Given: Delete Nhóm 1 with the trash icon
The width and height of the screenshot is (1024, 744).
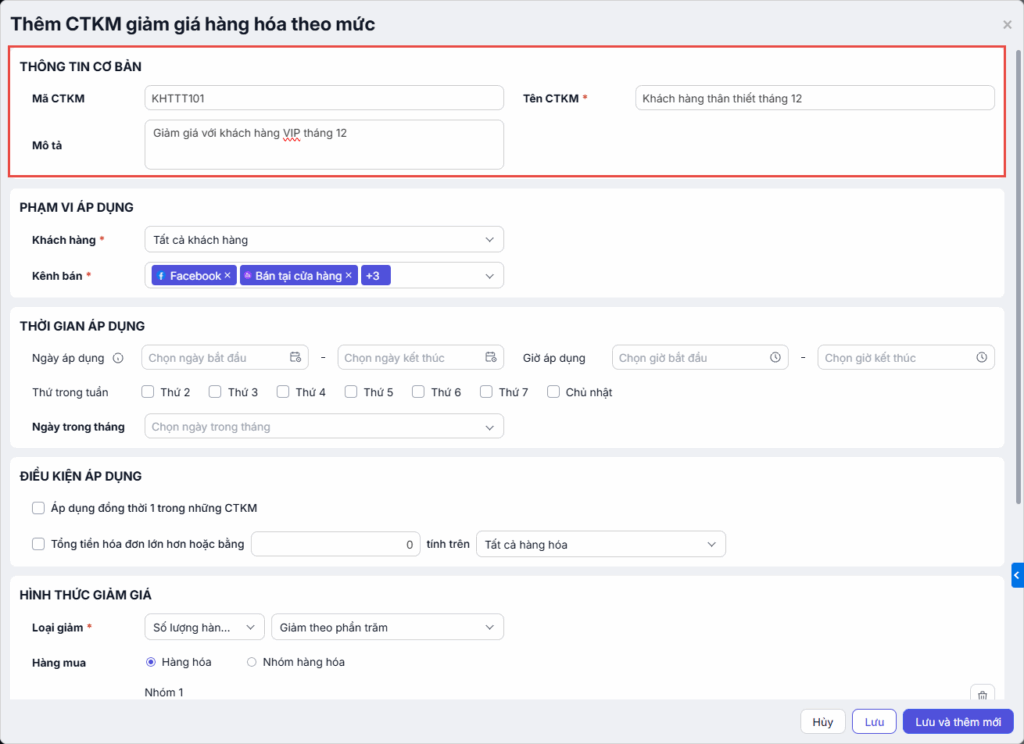Looking at the screenshot, I should pyautogui.click(x=982, y=695).
